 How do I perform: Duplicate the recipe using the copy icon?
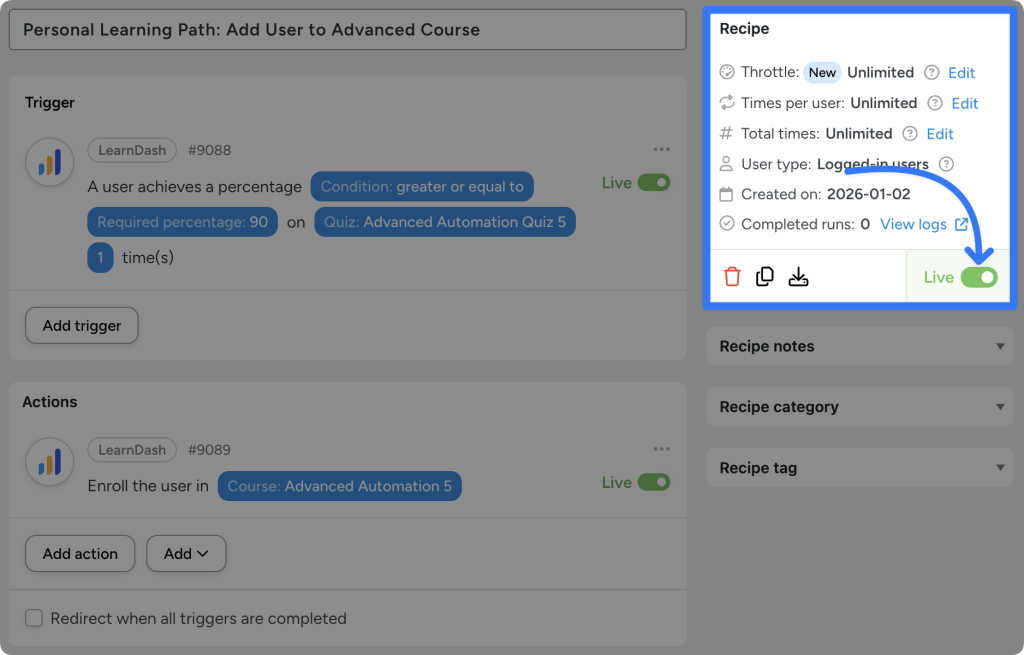tap(765, 276)
